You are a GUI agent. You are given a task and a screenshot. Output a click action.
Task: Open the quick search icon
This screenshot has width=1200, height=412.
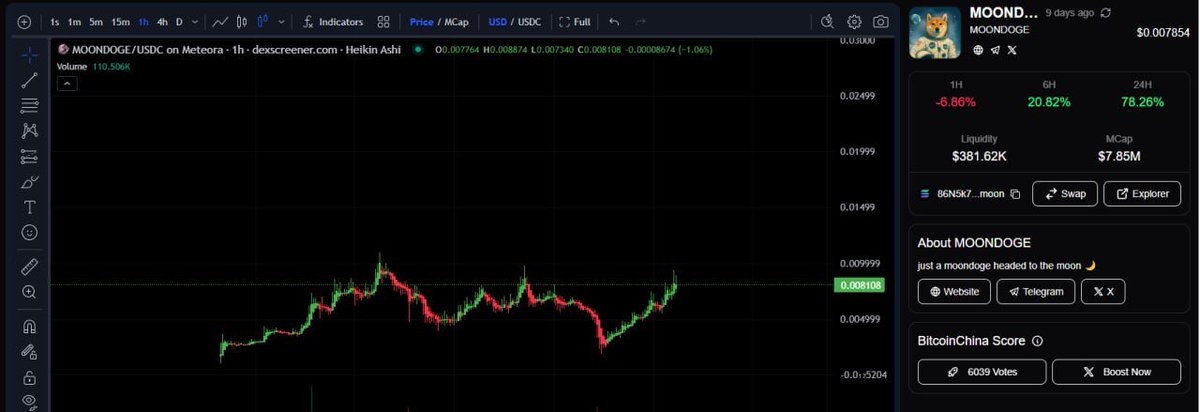827,21
